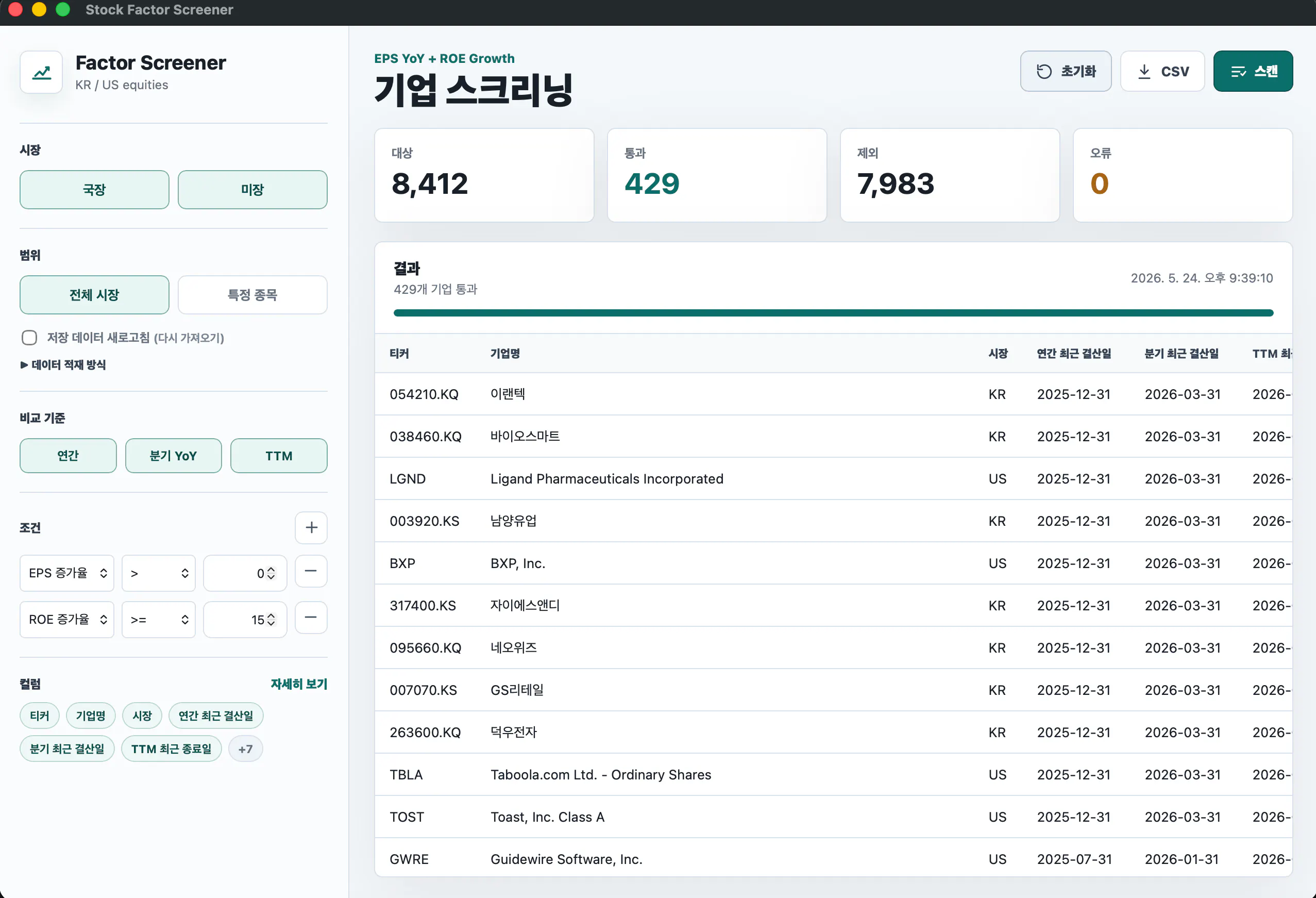
Task: Select the Taboola.com Ltd. row
Action: pos(834,775)
